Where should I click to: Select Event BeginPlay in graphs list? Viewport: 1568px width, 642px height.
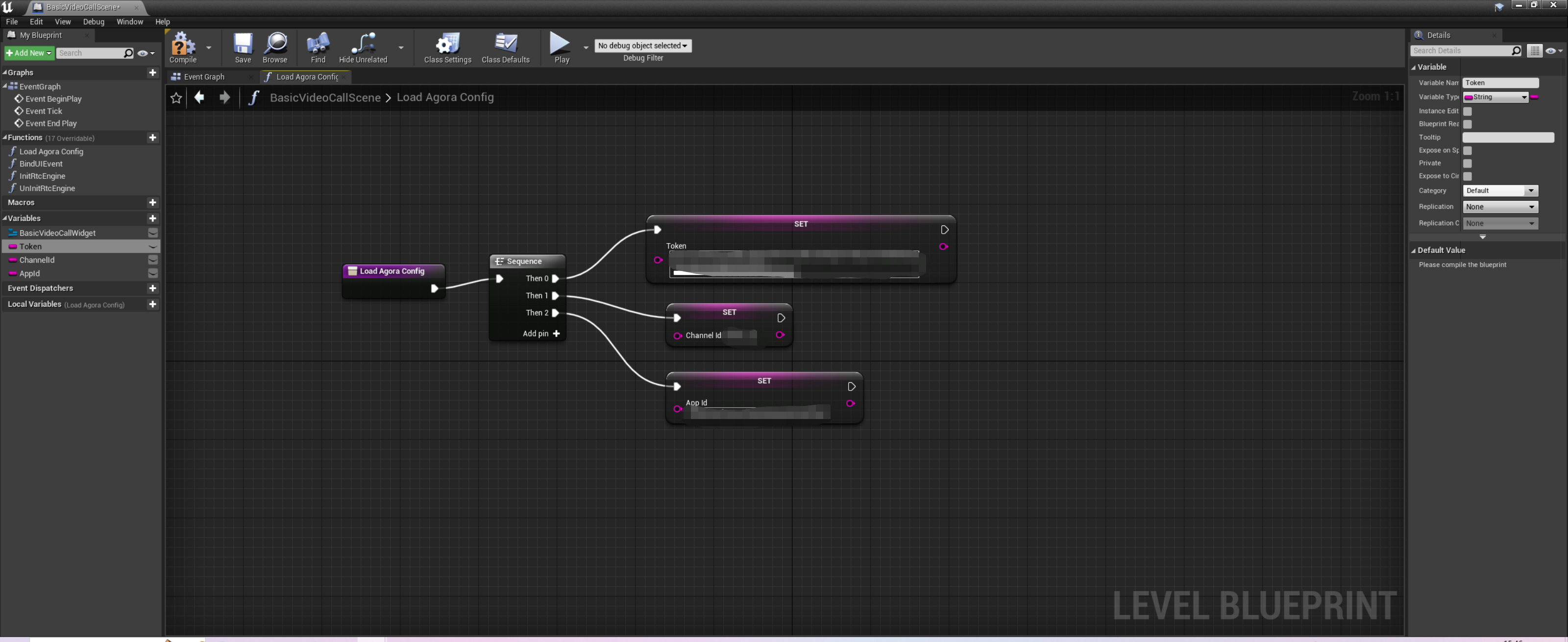[53, 99]
